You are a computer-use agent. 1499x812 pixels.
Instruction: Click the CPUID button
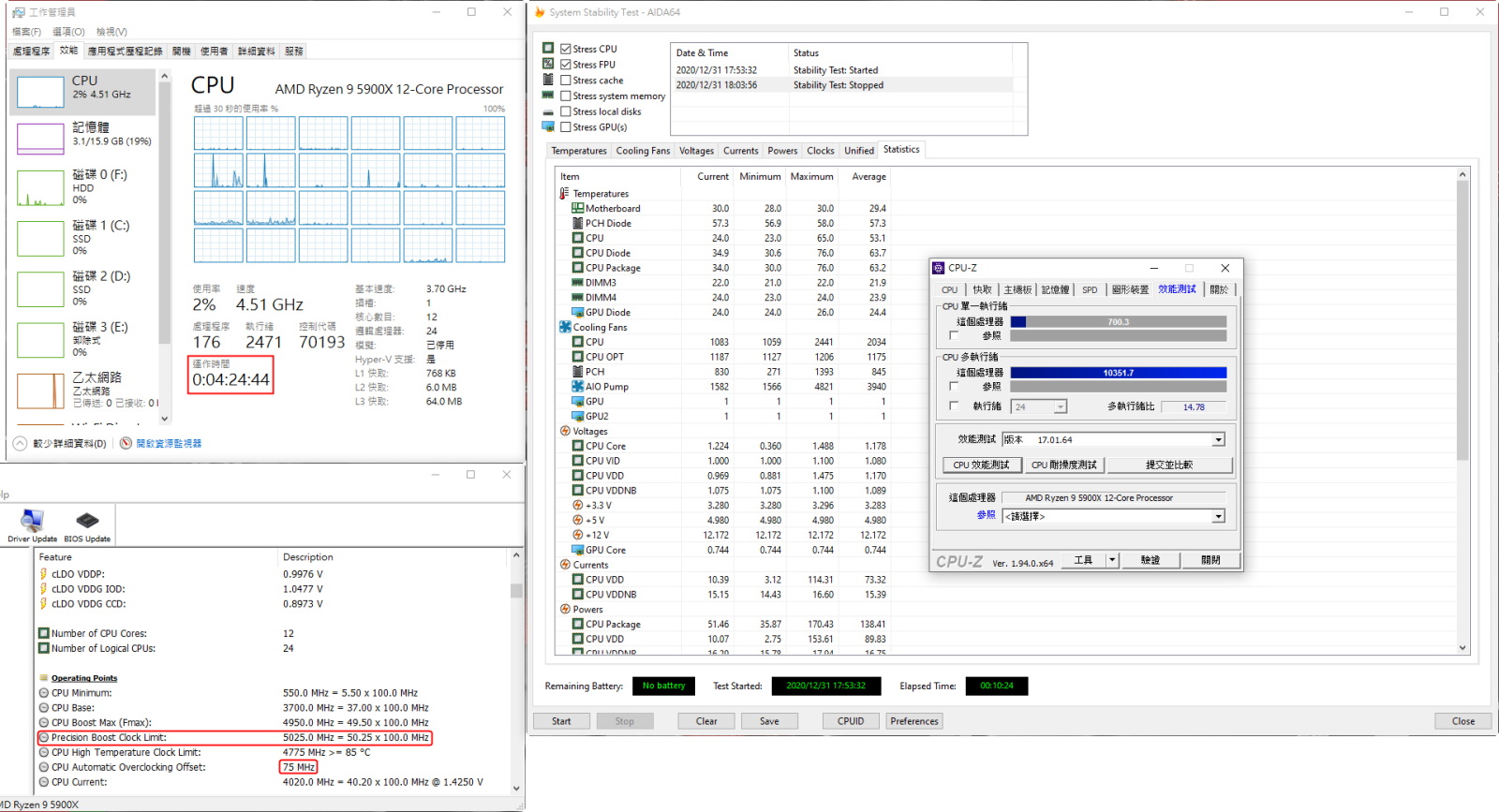[851, 721]
